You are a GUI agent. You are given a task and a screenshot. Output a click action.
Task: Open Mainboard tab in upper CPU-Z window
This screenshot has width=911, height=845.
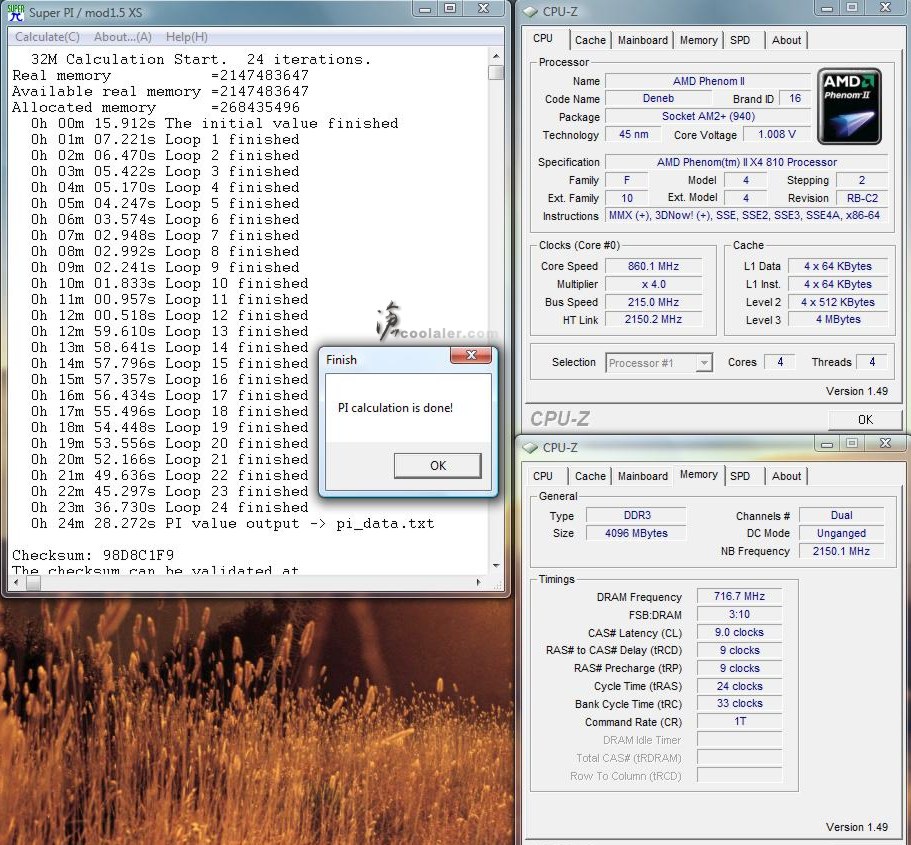point(643,40)
